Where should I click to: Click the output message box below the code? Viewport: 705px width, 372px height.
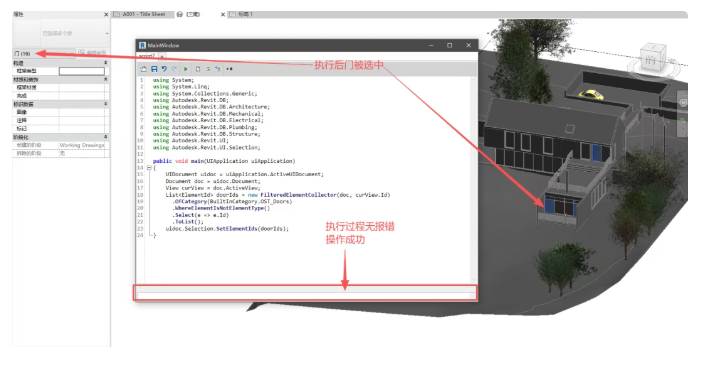(305, 295)
